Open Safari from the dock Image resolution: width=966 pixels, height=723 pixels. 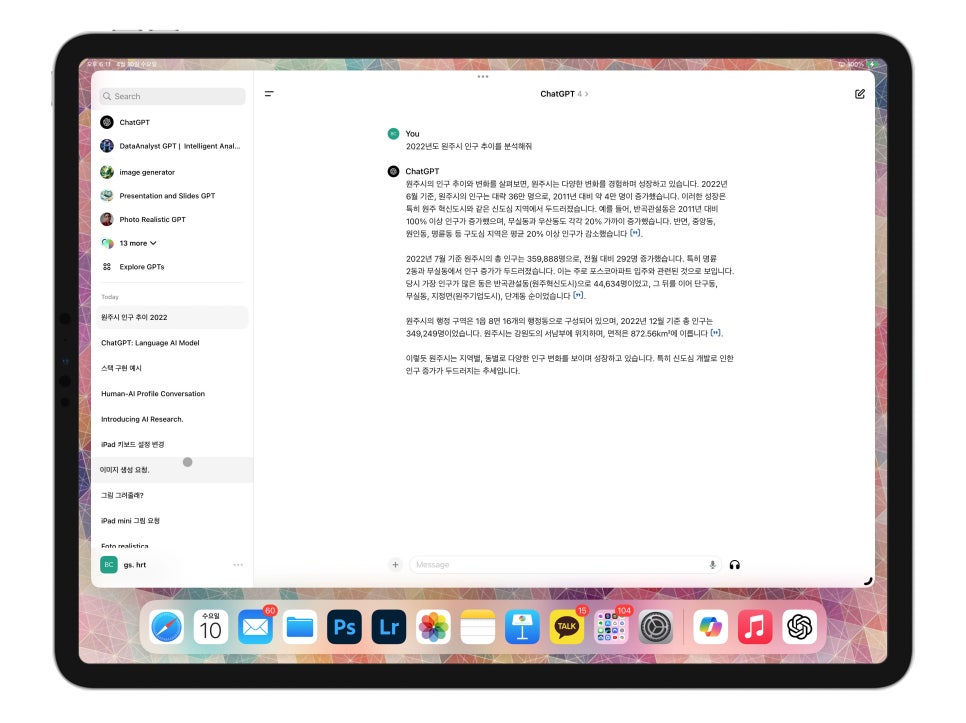[166, 627]
